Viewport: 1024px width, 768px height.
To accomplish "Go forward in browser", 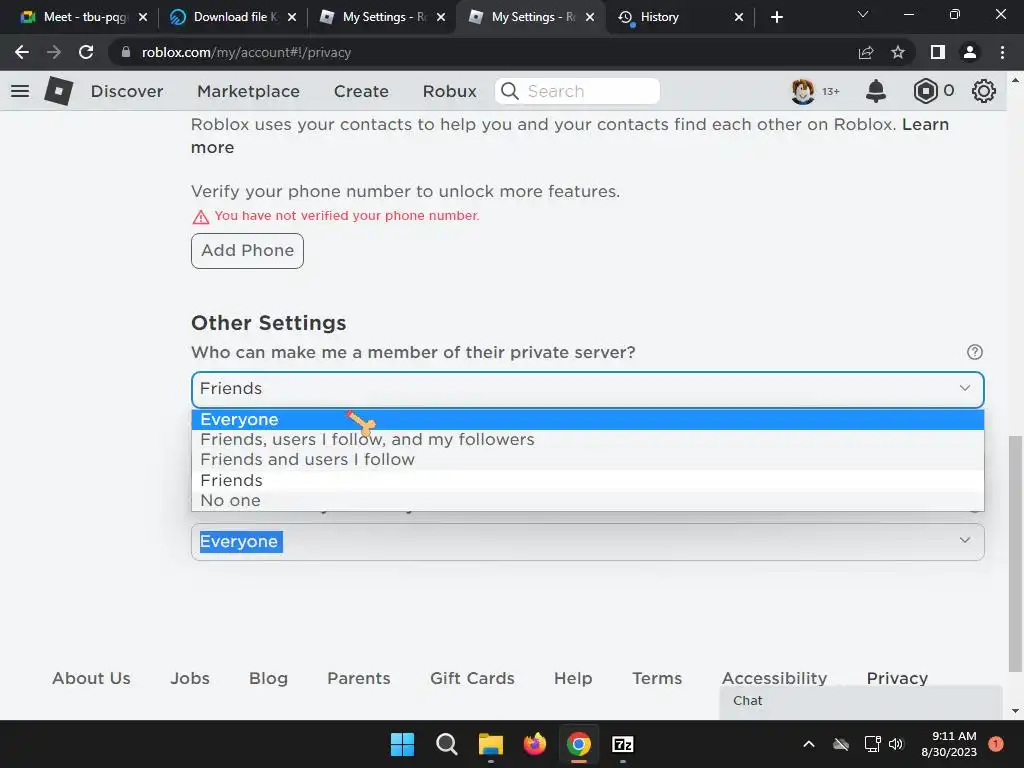I will point(54,52).
